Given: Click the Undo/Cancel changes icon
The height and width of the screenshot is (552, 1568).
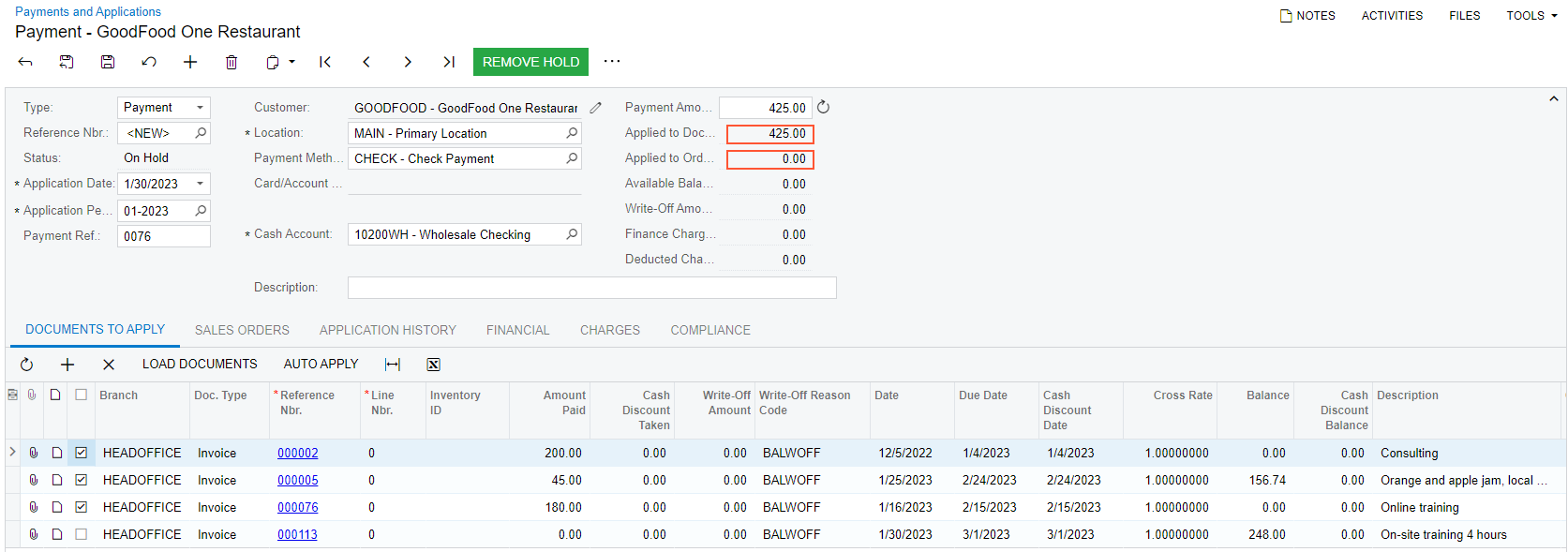Looking at the screenshot, I should click(x=149, y=62).
